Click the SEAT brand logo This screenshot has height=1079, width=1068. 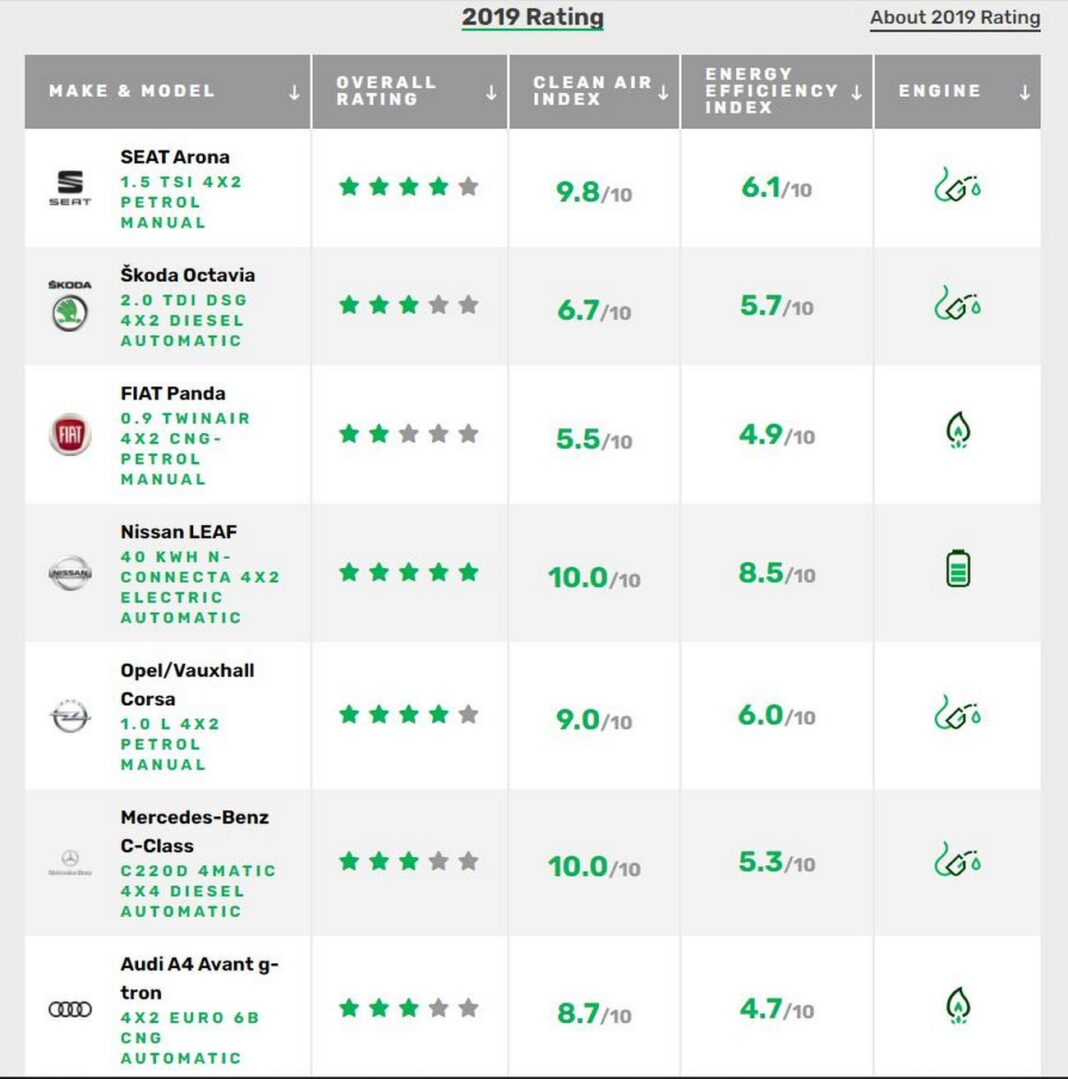click(x=70, y=187)
